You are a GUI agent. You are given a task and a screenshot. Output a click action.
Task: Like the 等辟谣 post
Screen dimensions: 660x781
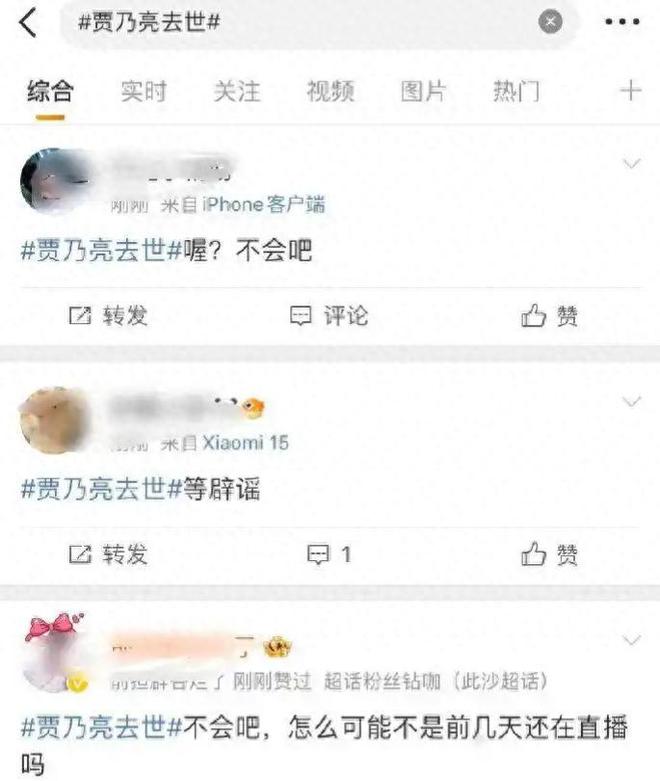pyautogui.click(x=549, y=554)
